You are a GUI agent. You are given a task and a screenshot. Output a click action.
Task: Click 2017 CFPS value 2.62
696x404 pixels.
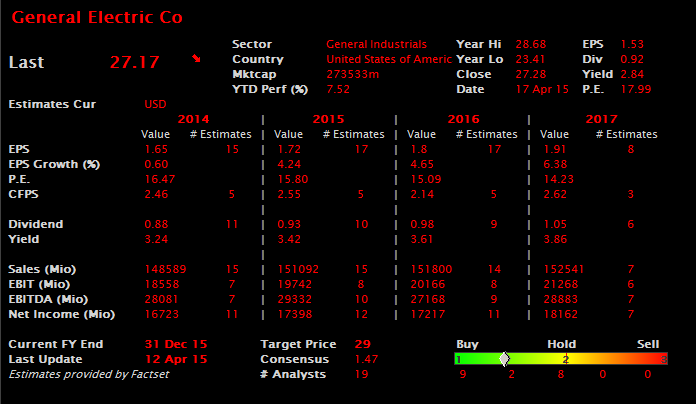pyautogui.click(x=555, y=194)
